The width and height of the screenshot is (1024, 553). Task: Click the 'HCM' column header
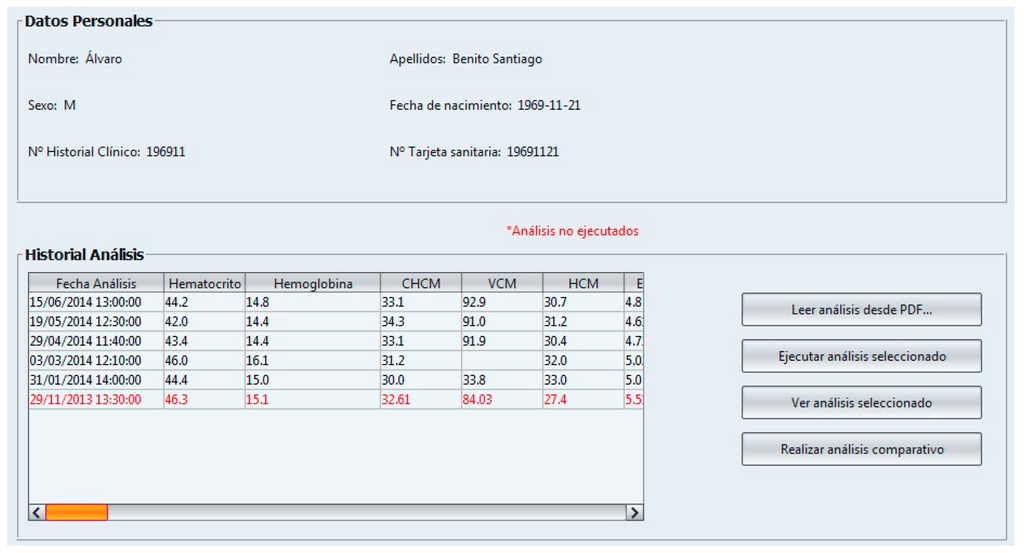(x=582, y=283)
